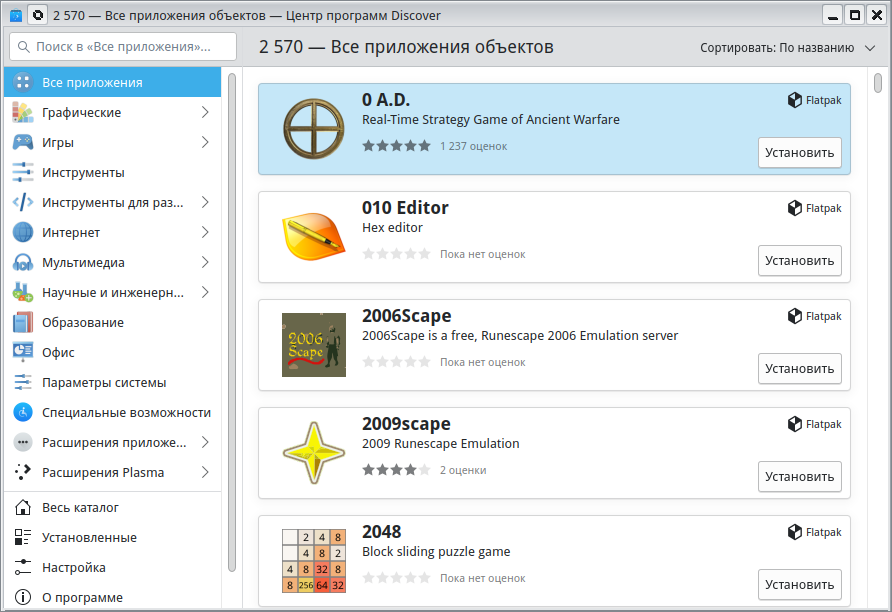
Task: Click the 2048 puzzle game icon
Action: click(314, 561)
